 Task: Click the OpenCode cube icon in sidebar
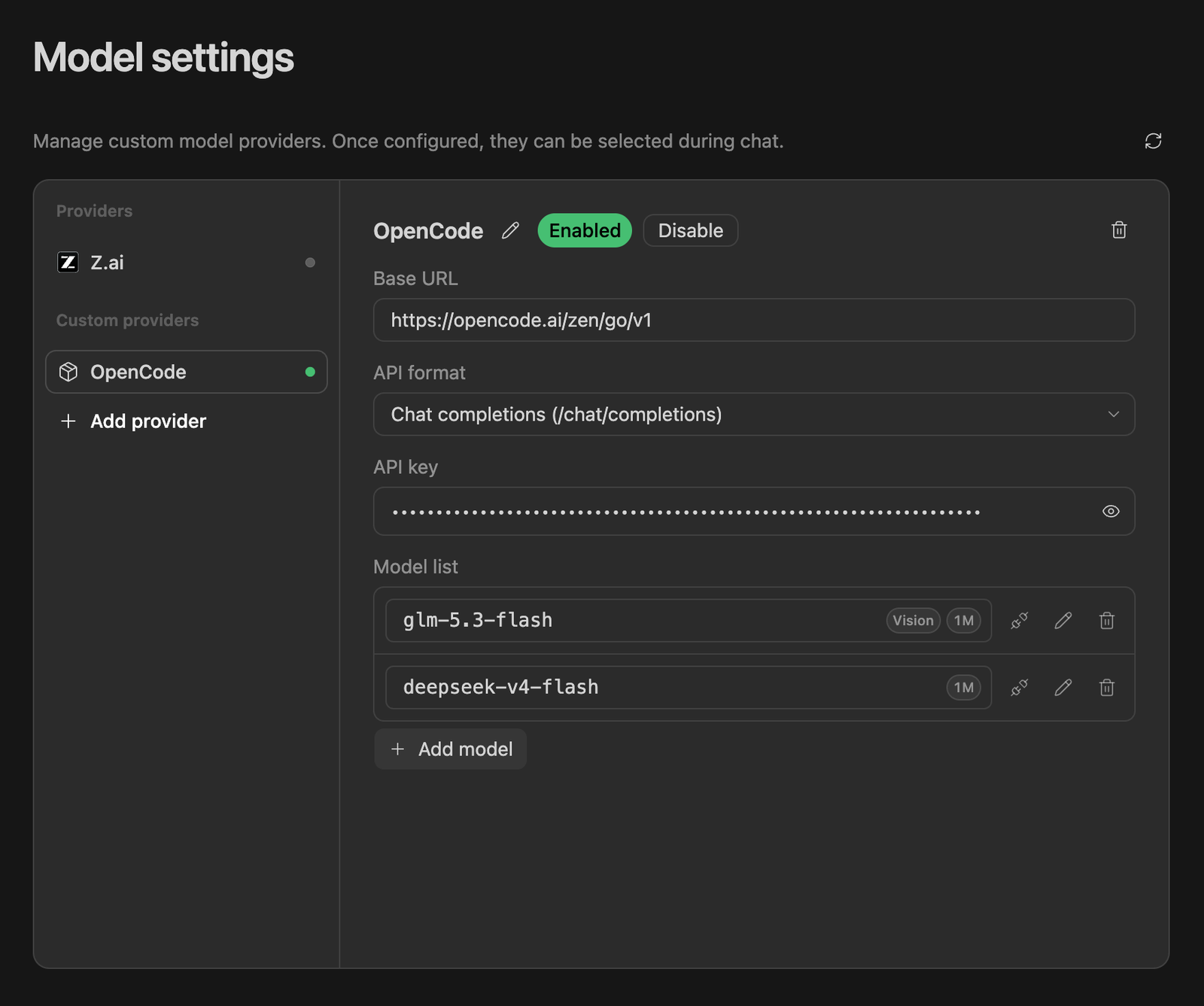(68, 372)
